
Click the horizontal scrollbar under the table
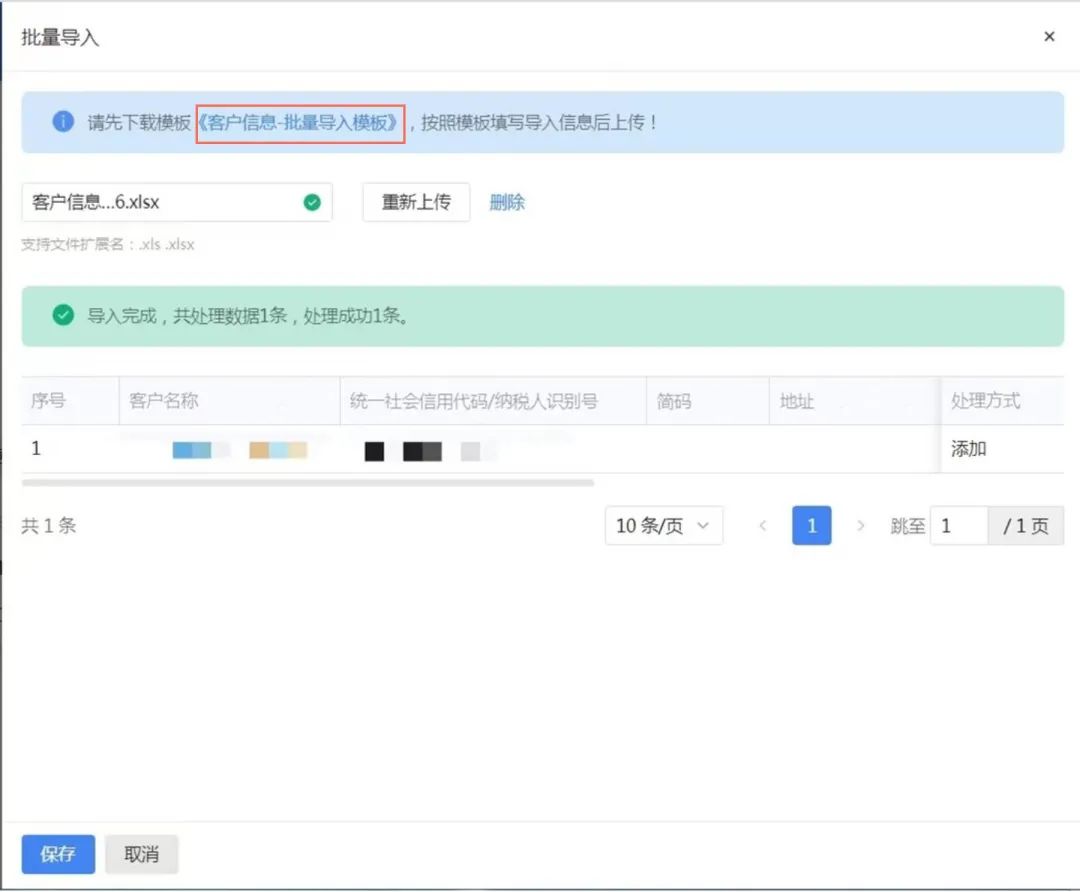point(307,482)
